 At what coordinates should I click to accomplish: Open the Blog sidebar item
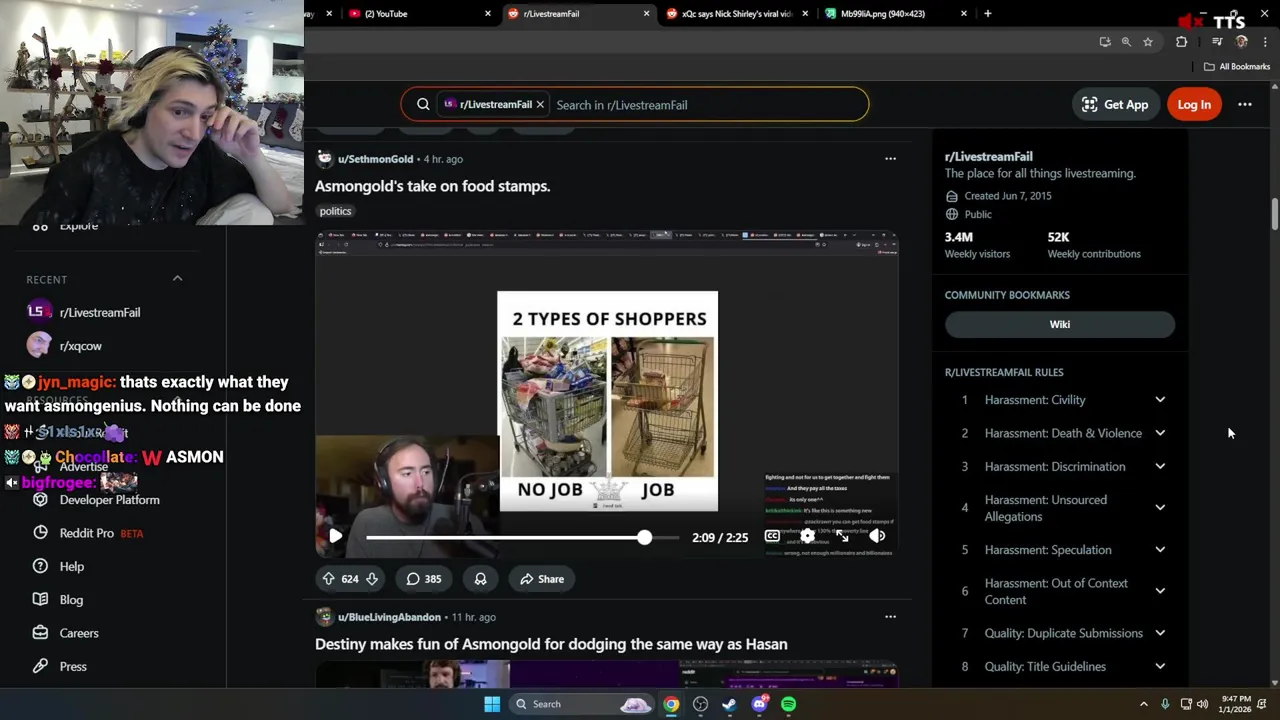point(71,600)
